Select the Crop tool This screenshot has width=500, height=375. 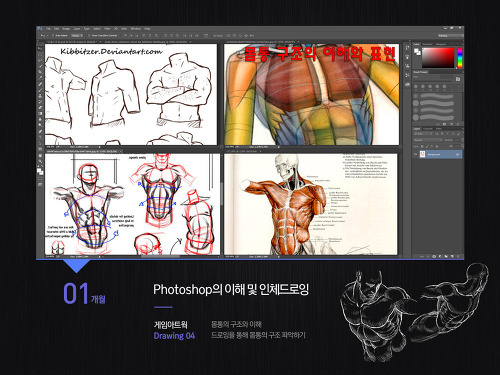[40, 72]
